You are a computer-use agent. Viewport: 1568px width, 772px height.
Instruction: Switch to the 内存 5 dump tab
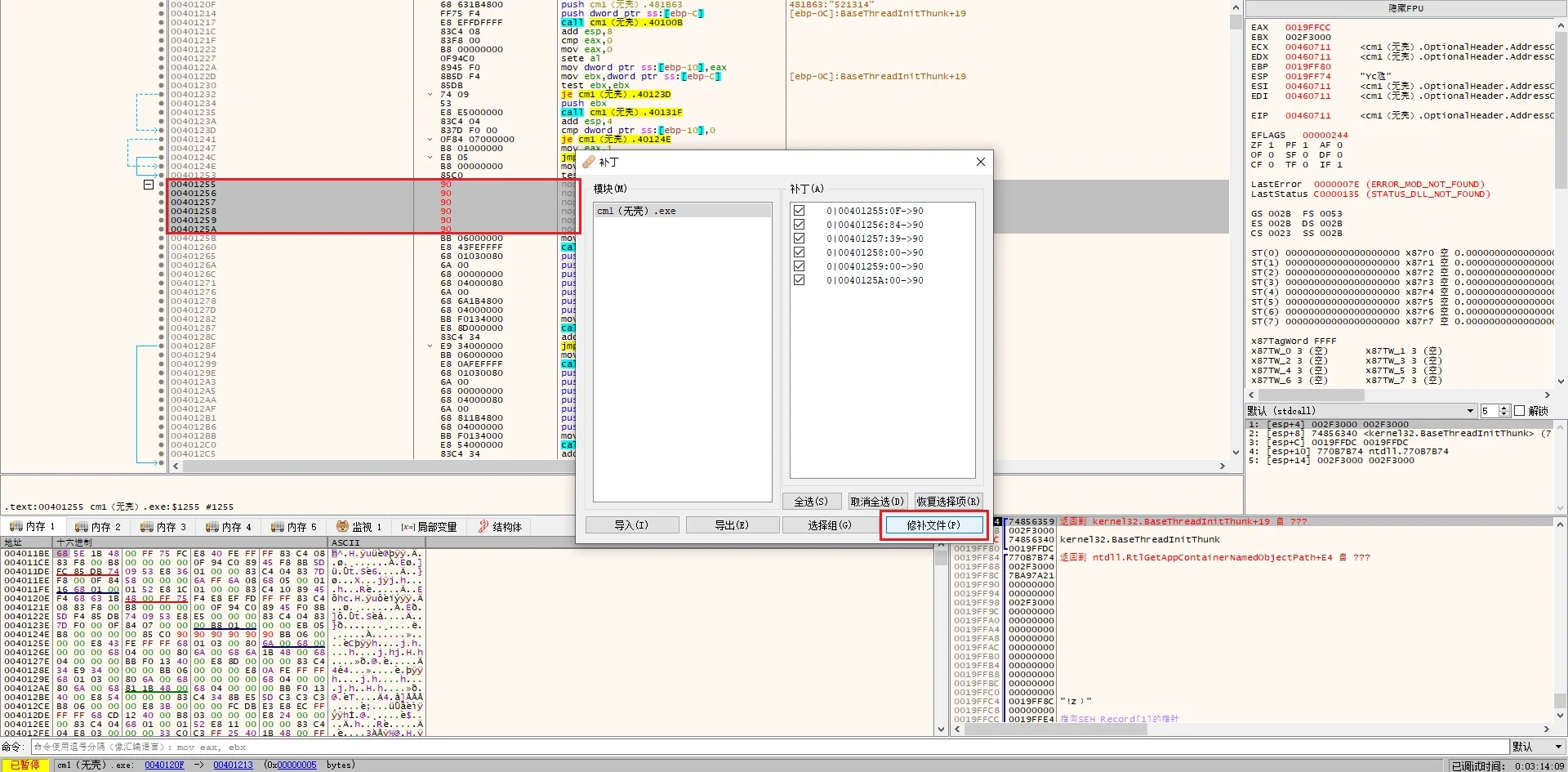(x=293, y=527)
